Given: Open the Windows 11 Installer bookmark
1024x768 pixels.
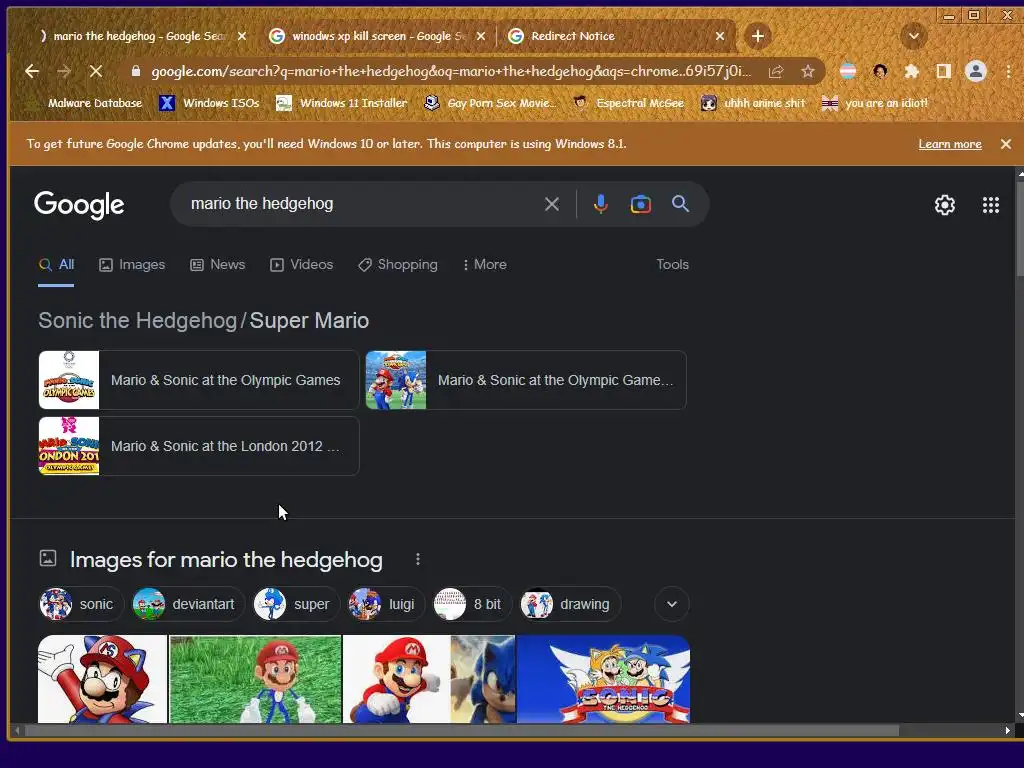Looking at the screenshot, I should click(341, 103).
